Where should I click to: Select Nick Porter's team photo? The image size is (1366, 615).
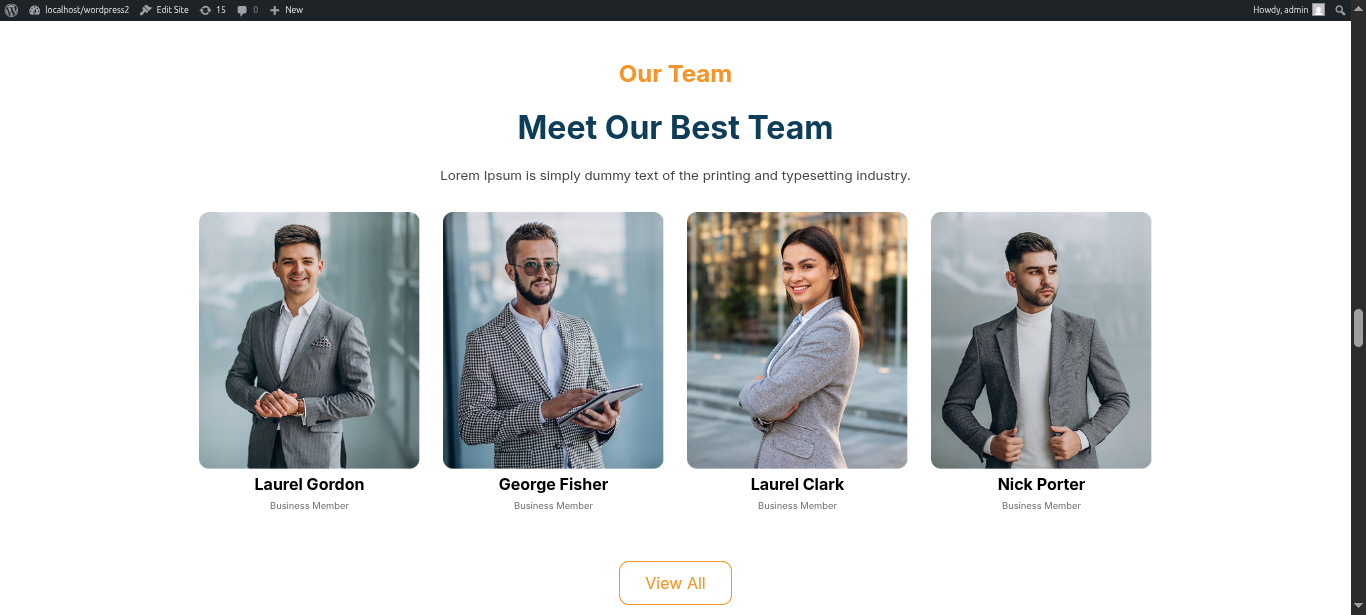tap(1041, 340)
